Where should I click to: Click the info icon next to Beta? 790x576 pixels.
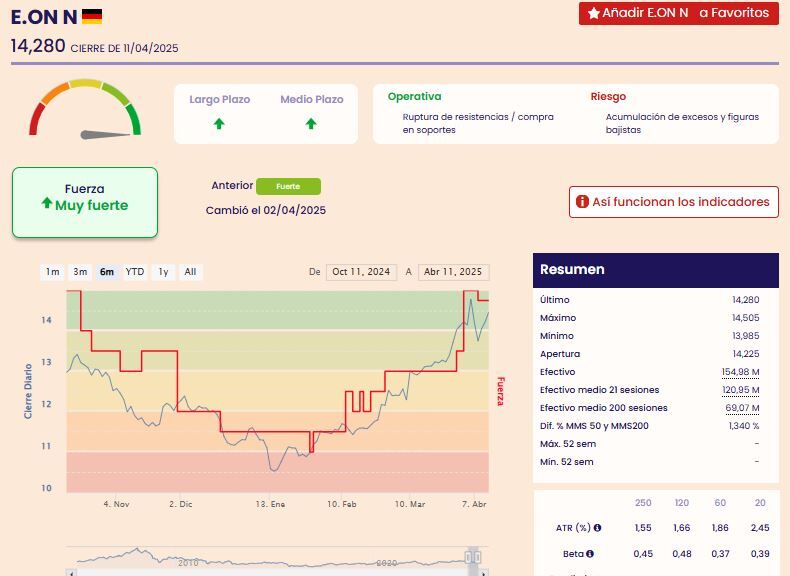[589, 553]
